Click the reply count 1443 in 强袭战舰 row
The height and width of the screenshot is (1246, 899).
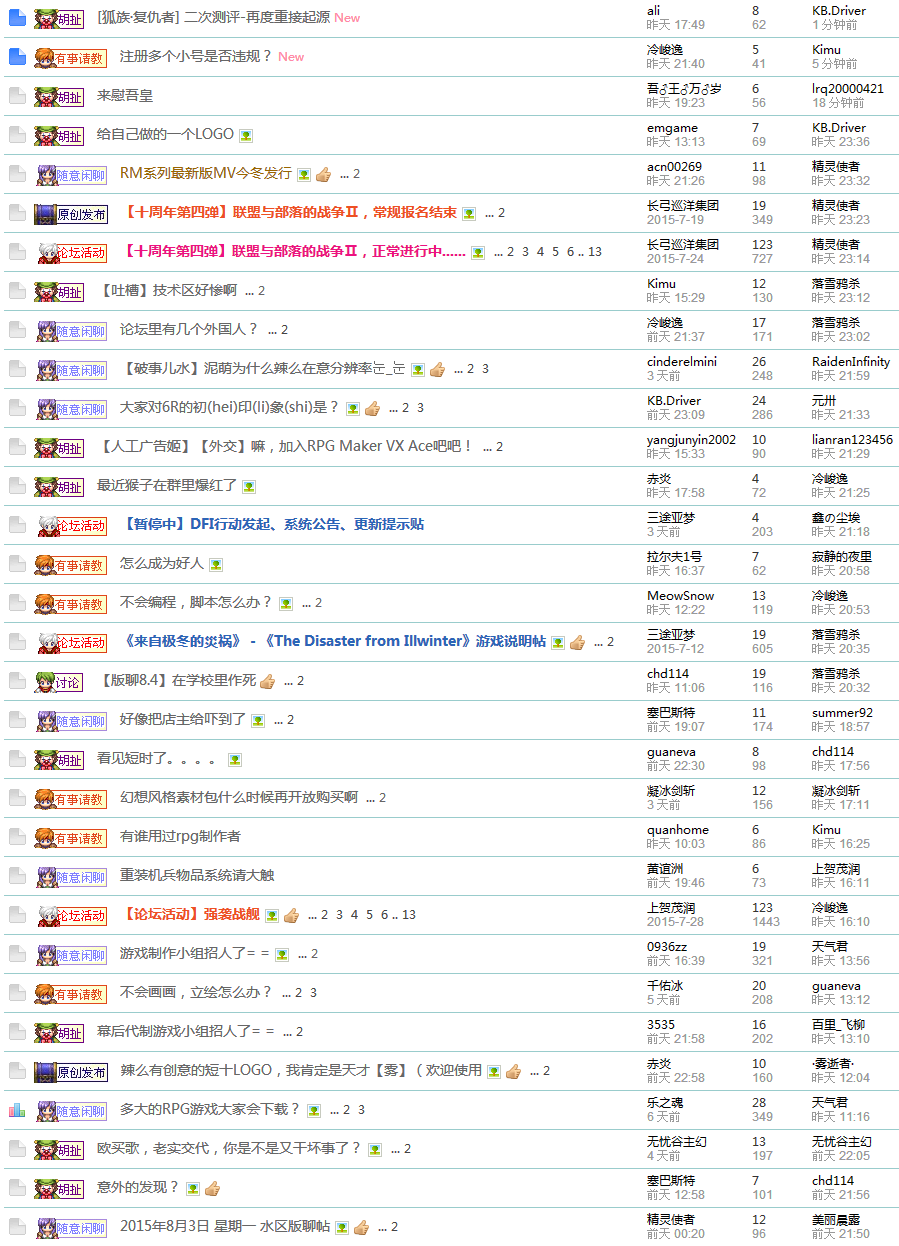pos(766,922)
